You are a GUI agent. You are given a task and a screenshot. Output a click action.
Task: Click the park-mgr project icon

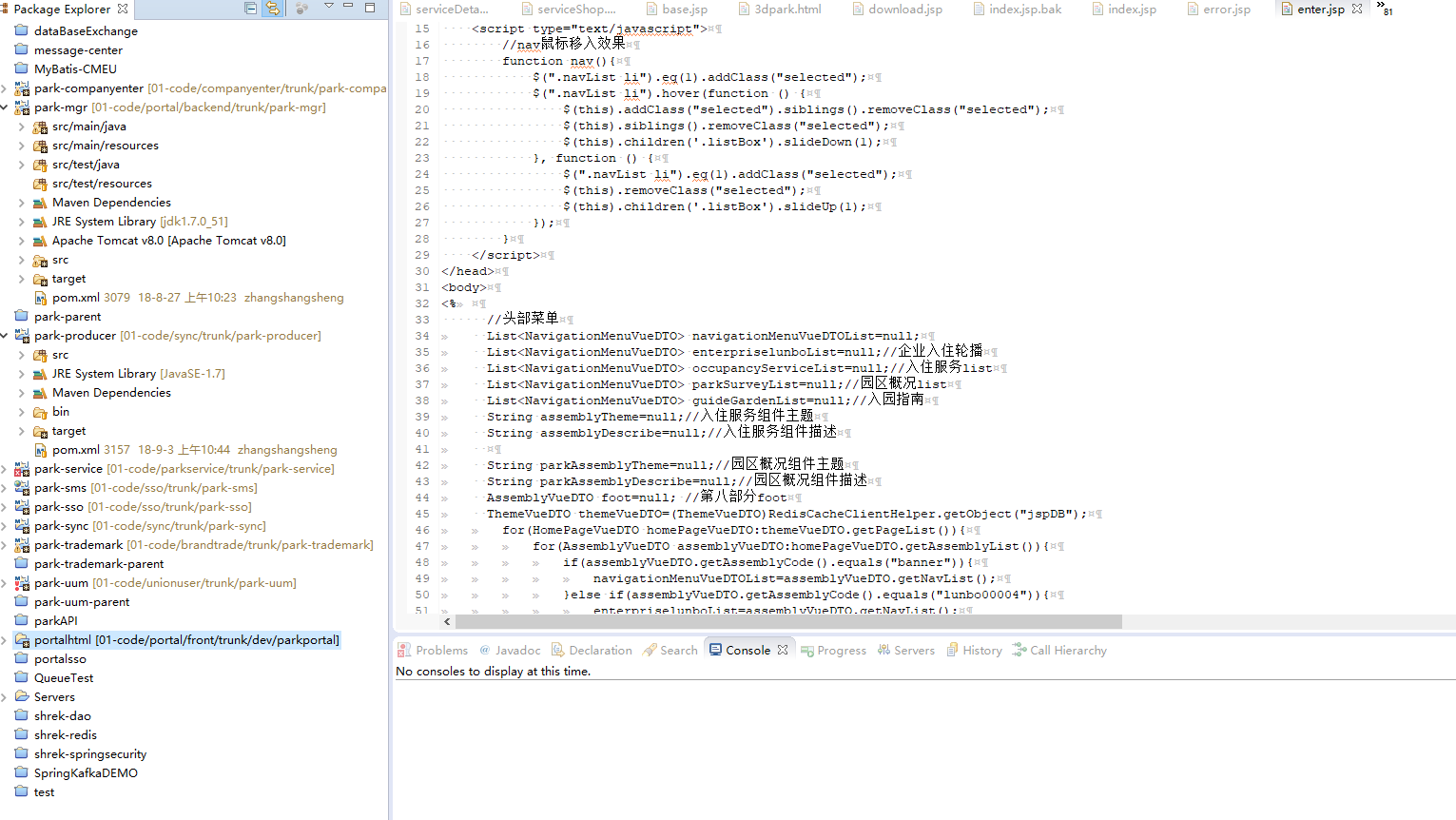coord(22,107)
